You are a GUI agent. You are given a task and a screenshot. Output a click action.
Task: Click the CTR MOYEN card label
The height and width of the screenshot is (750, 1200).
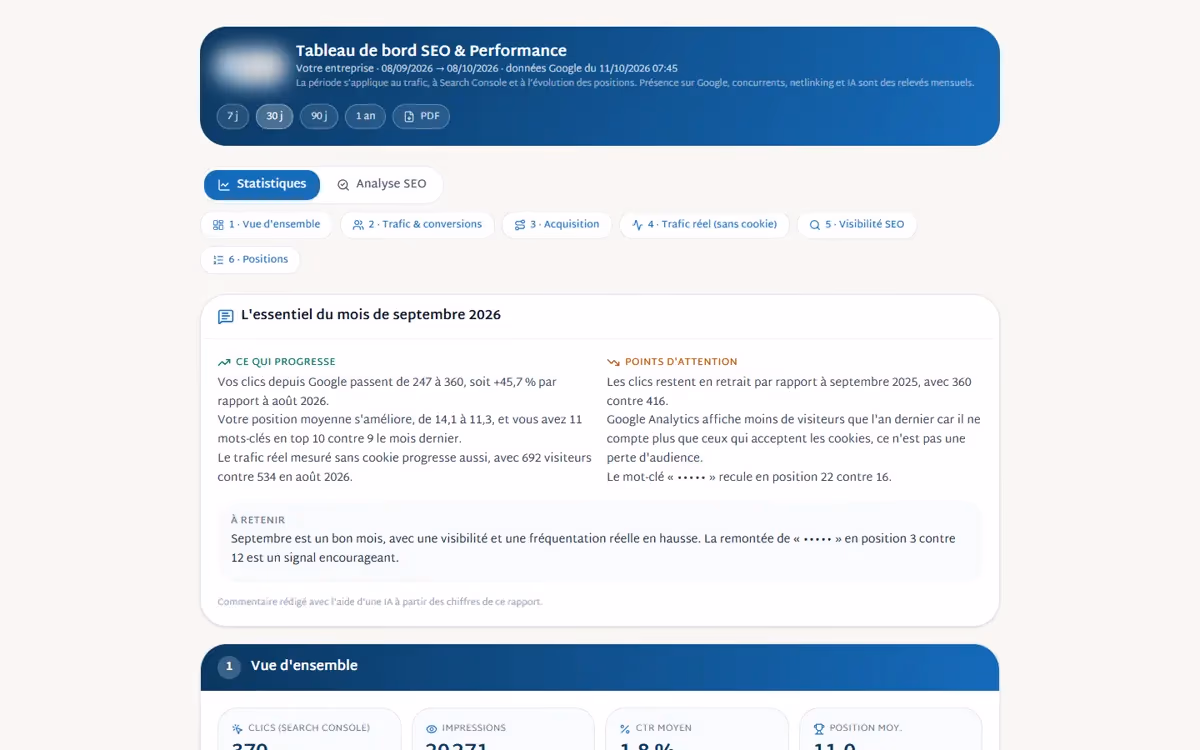tap(663, 728)
